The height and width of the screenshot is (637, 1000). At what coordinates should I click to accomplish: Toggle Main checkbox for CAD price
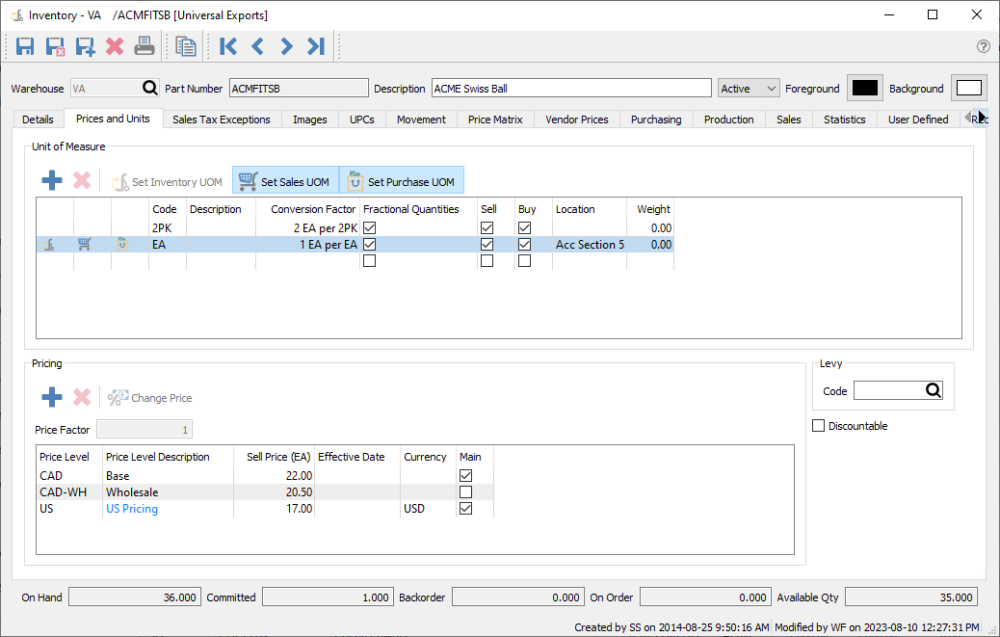pyautogui.click(x=466, y=476)
